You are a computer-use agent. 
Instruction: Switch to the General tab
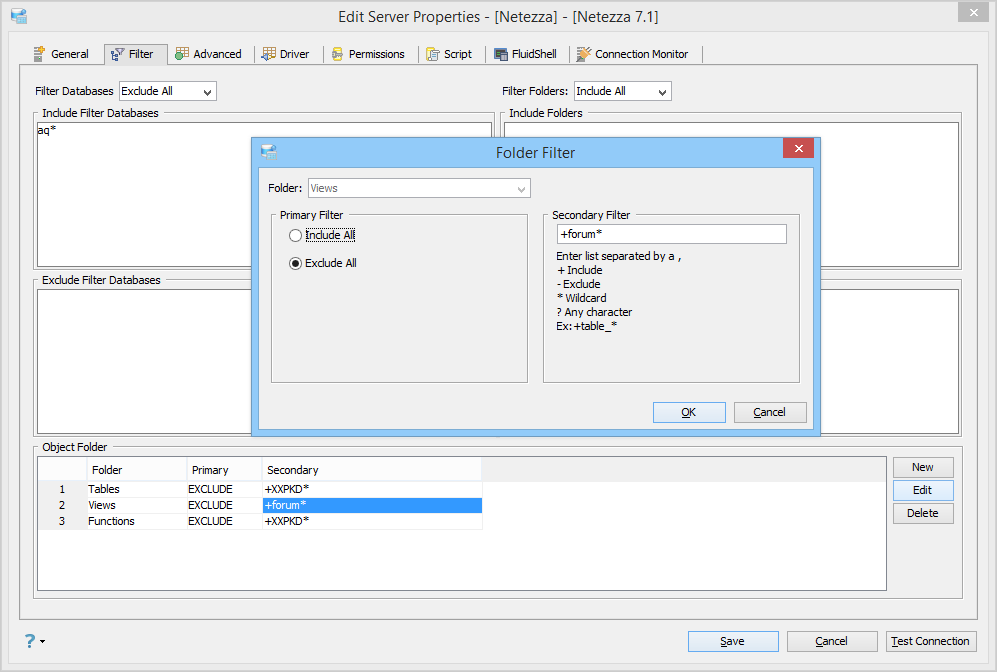pyautogui.click(x=62, y=54)
